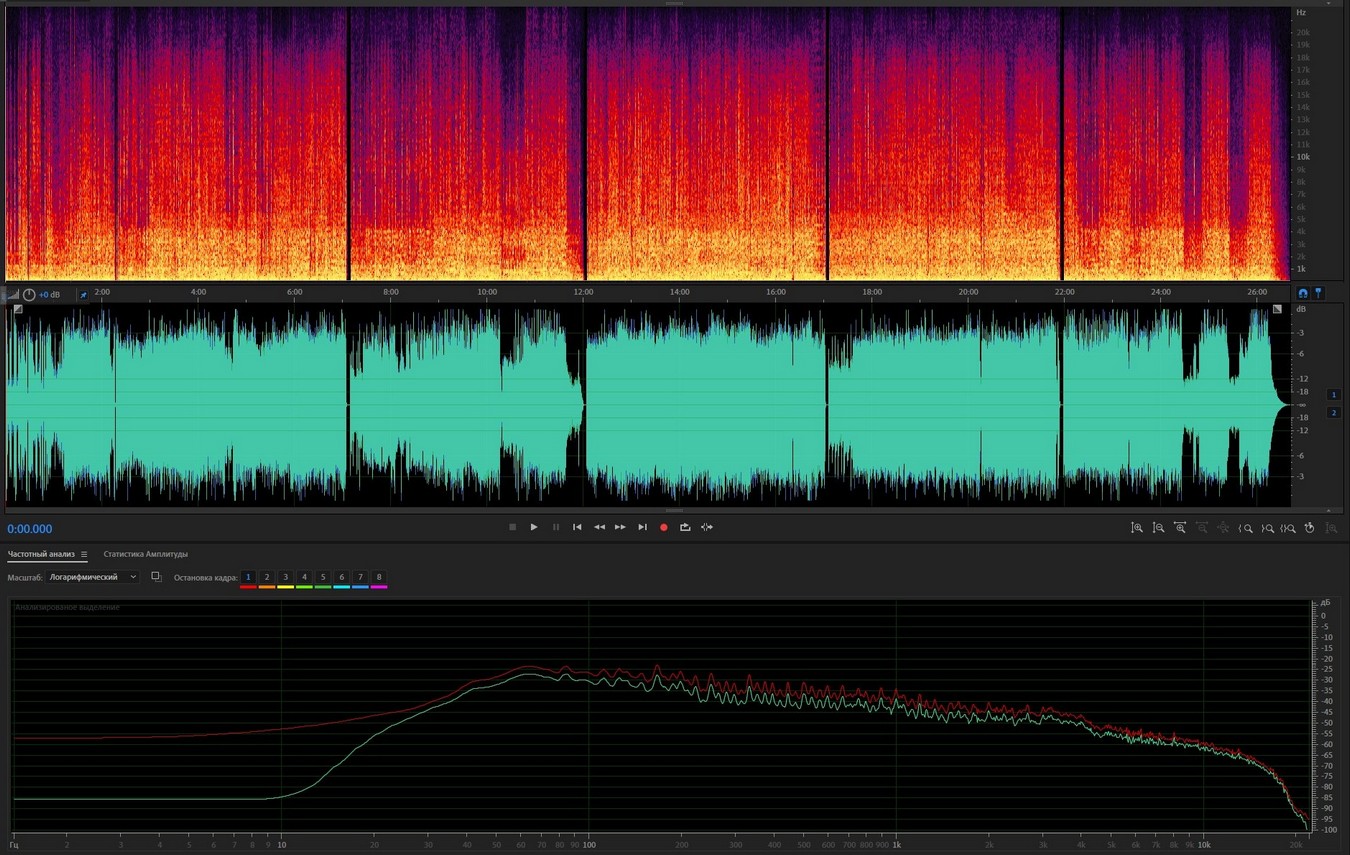Adjust the +0 dB volume knob
1350x855 pixels.
pos(29,295)
